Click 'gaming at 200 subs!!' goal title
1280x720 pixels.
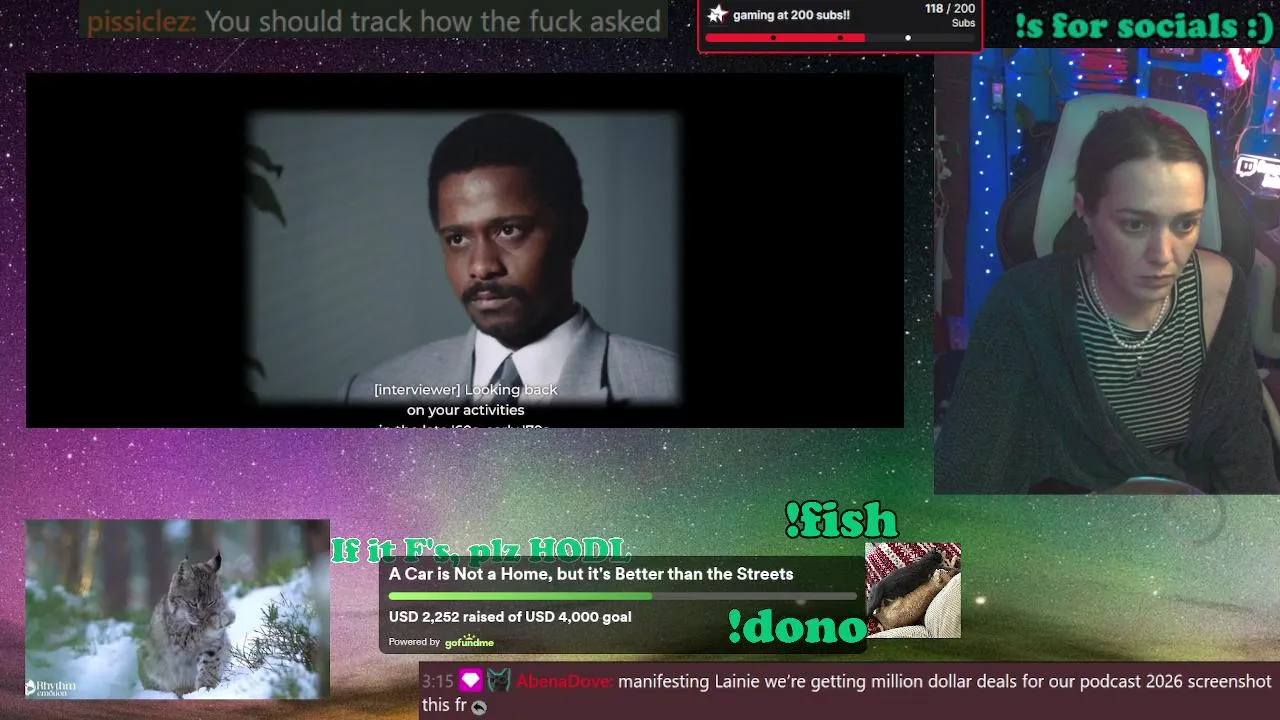click(791, 15)
